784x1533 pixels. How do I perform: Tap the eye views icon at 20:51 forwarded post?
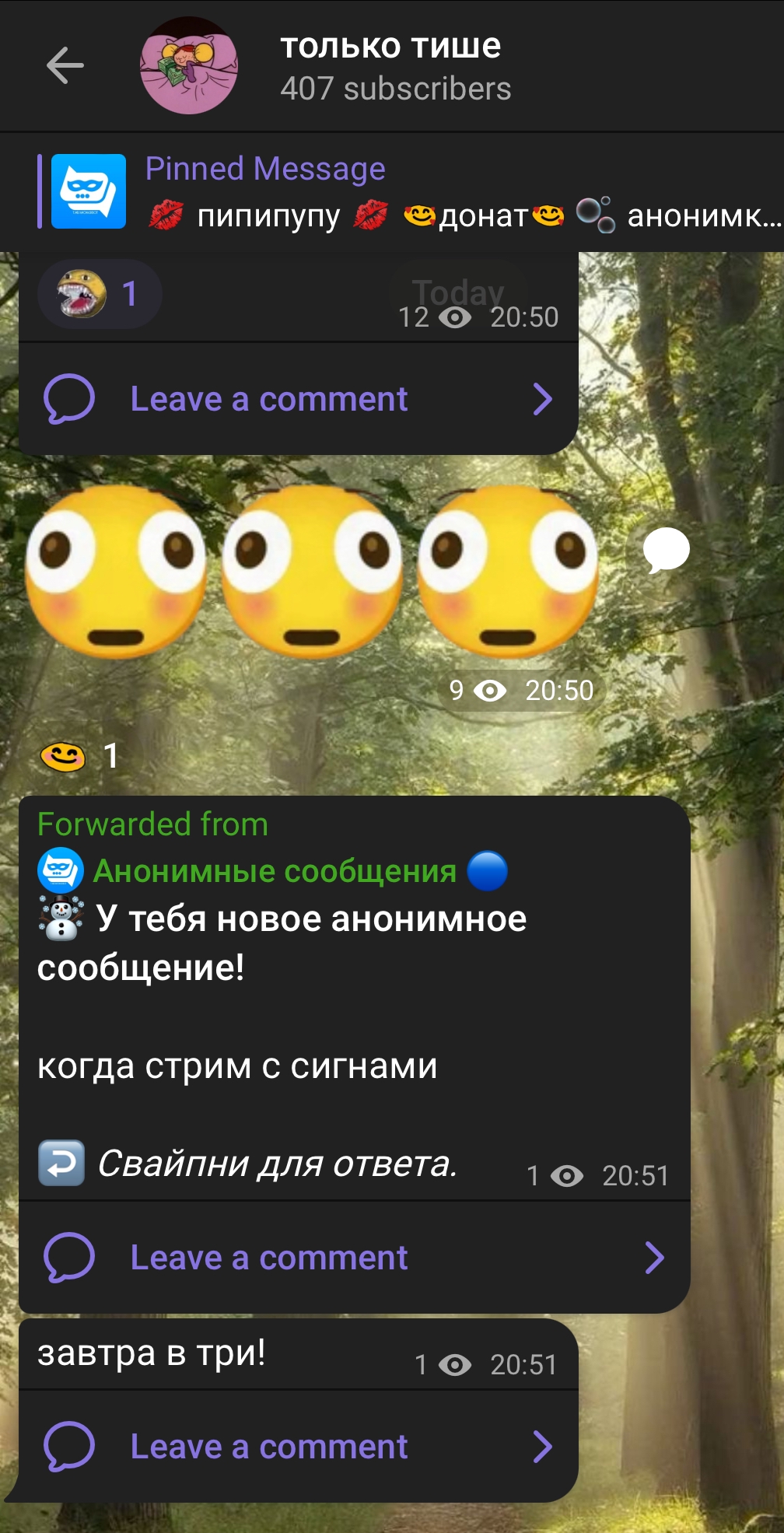(x=567, y=1176)
